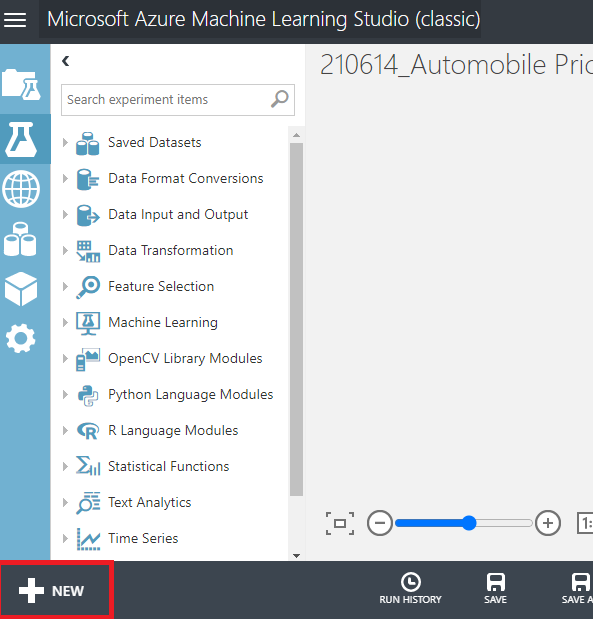593x619 pixels.
Task: Click the Feature Selection icon
Action: point(88,287)
